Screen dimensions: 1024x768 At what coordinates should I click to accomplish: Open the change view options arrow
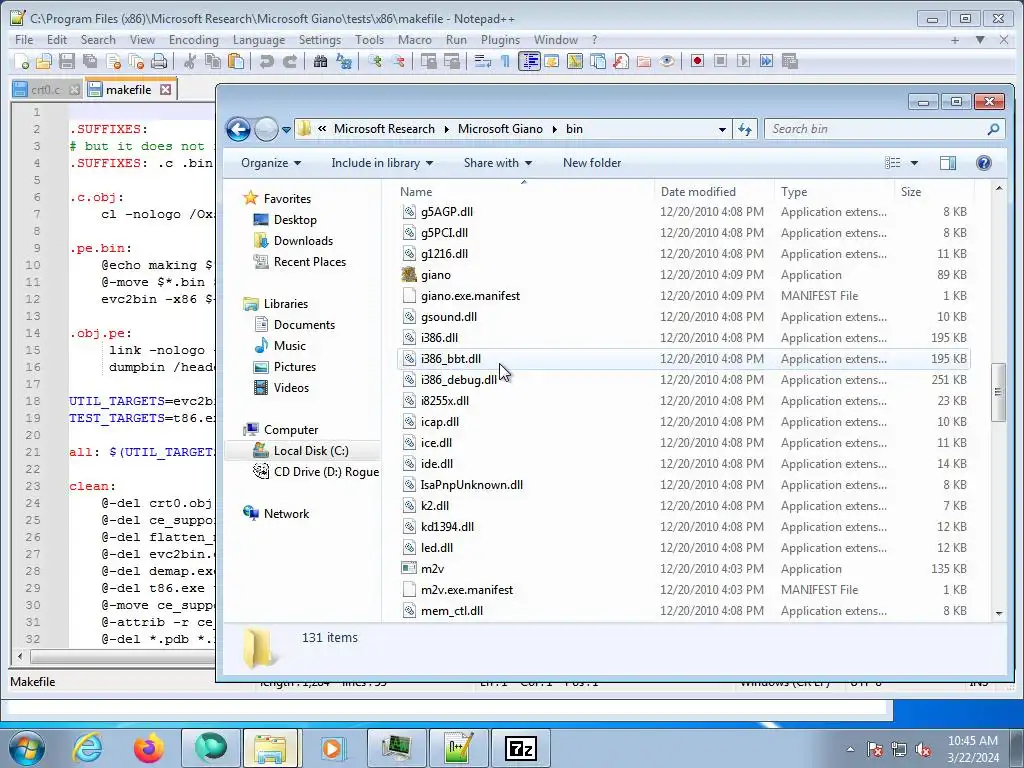[x=914, y=163]
